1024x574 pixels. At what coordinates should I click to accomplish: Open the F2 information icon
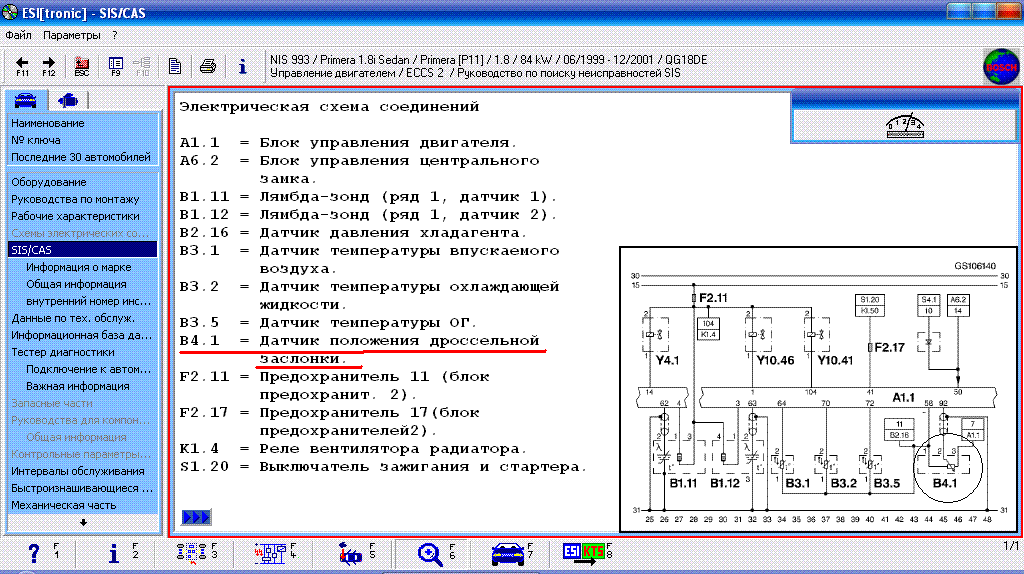[x=114, y=553]
